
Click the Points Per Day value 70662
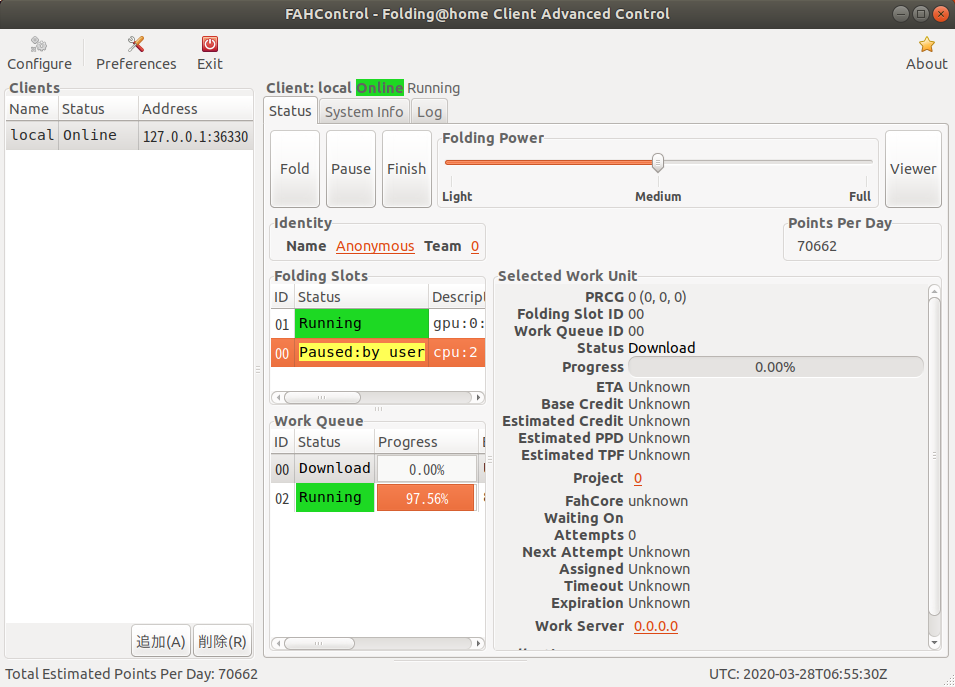coord(817,246)
